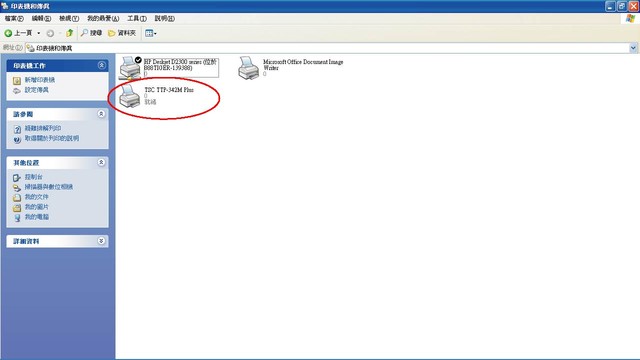Click the title bar printer folder icon
This screenshot has width=640, height=360.
5,6
